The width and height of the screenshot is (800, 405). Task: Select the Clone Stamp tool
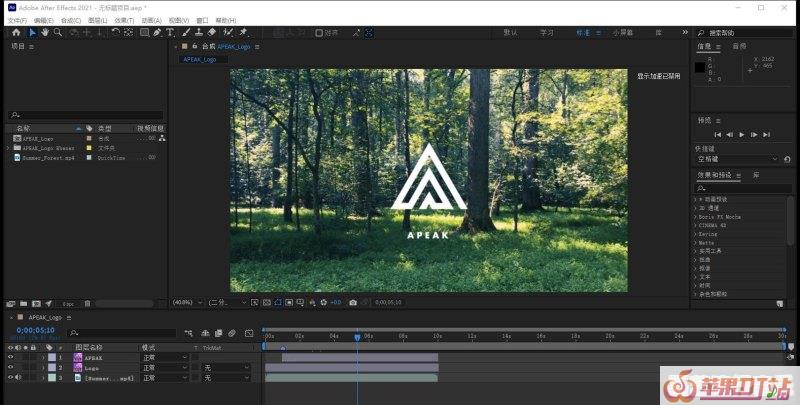[199, 32]
